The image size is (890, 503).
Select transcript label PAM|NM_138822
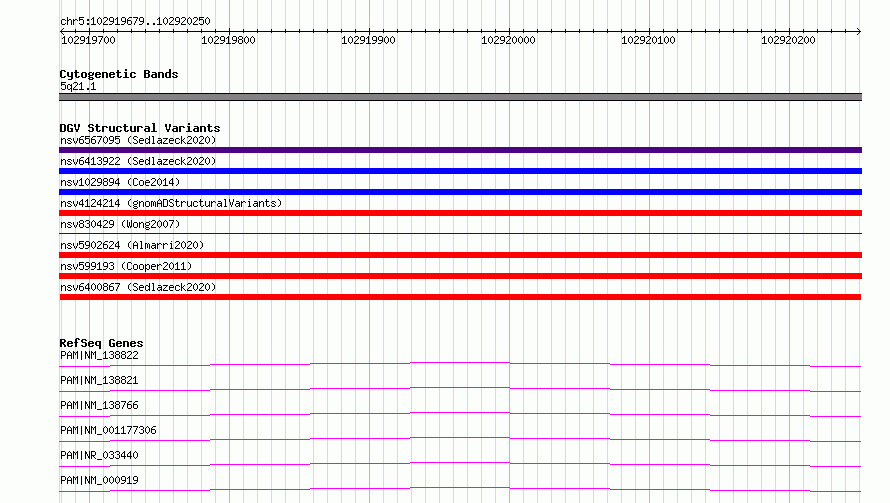click(x=99, y=355)
